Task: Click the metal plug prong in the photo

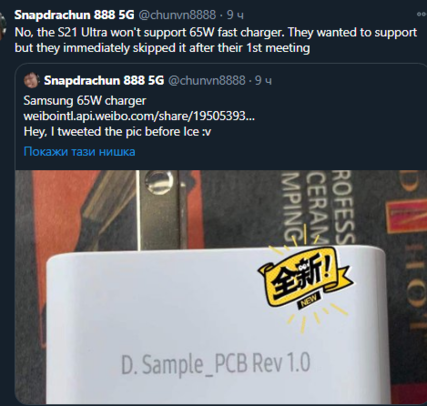Action: pyautogui.click(x=158, y=210)
